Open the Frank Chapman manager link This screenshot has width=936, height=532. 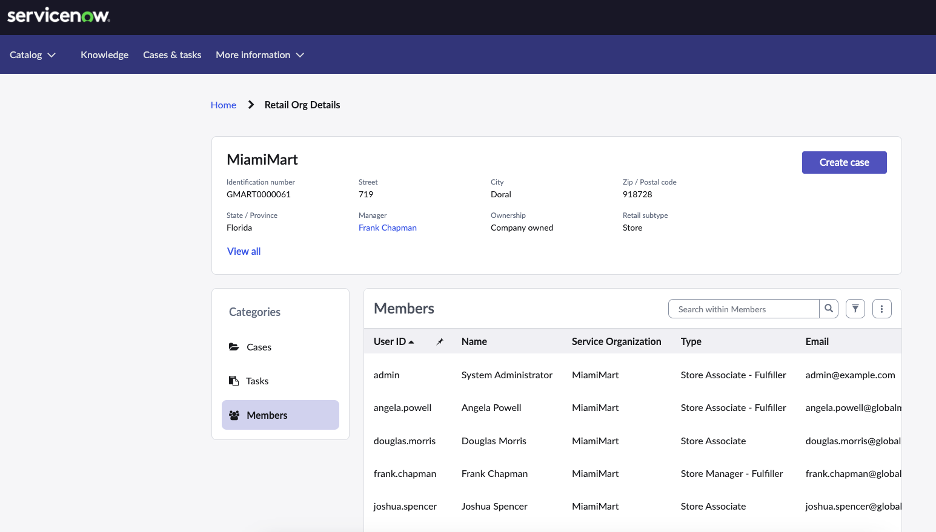click(x=387, y=227)
